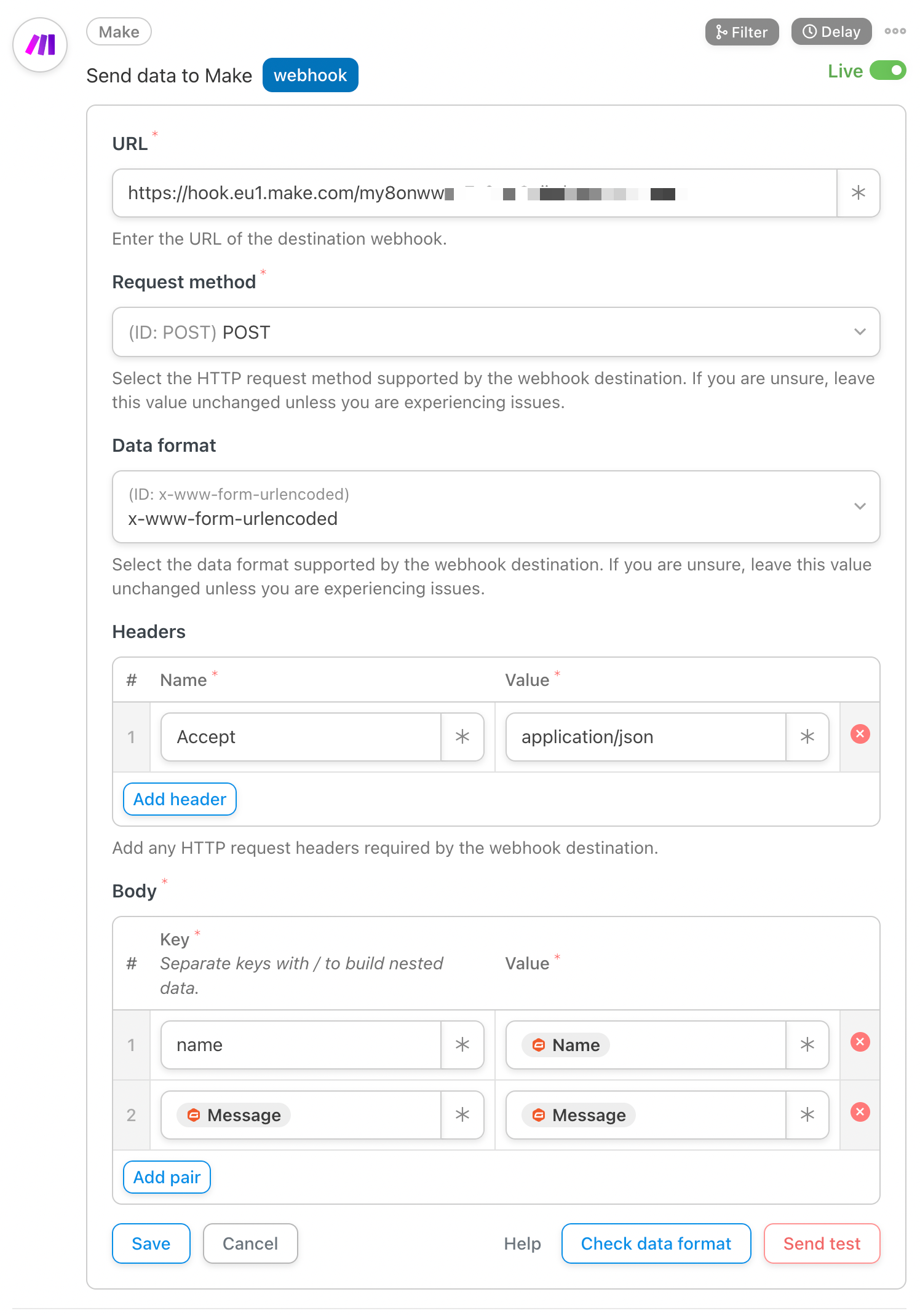Click the Message merge tag in value column
This screenshot has width=920, height=1316.
pos(579,1115)
